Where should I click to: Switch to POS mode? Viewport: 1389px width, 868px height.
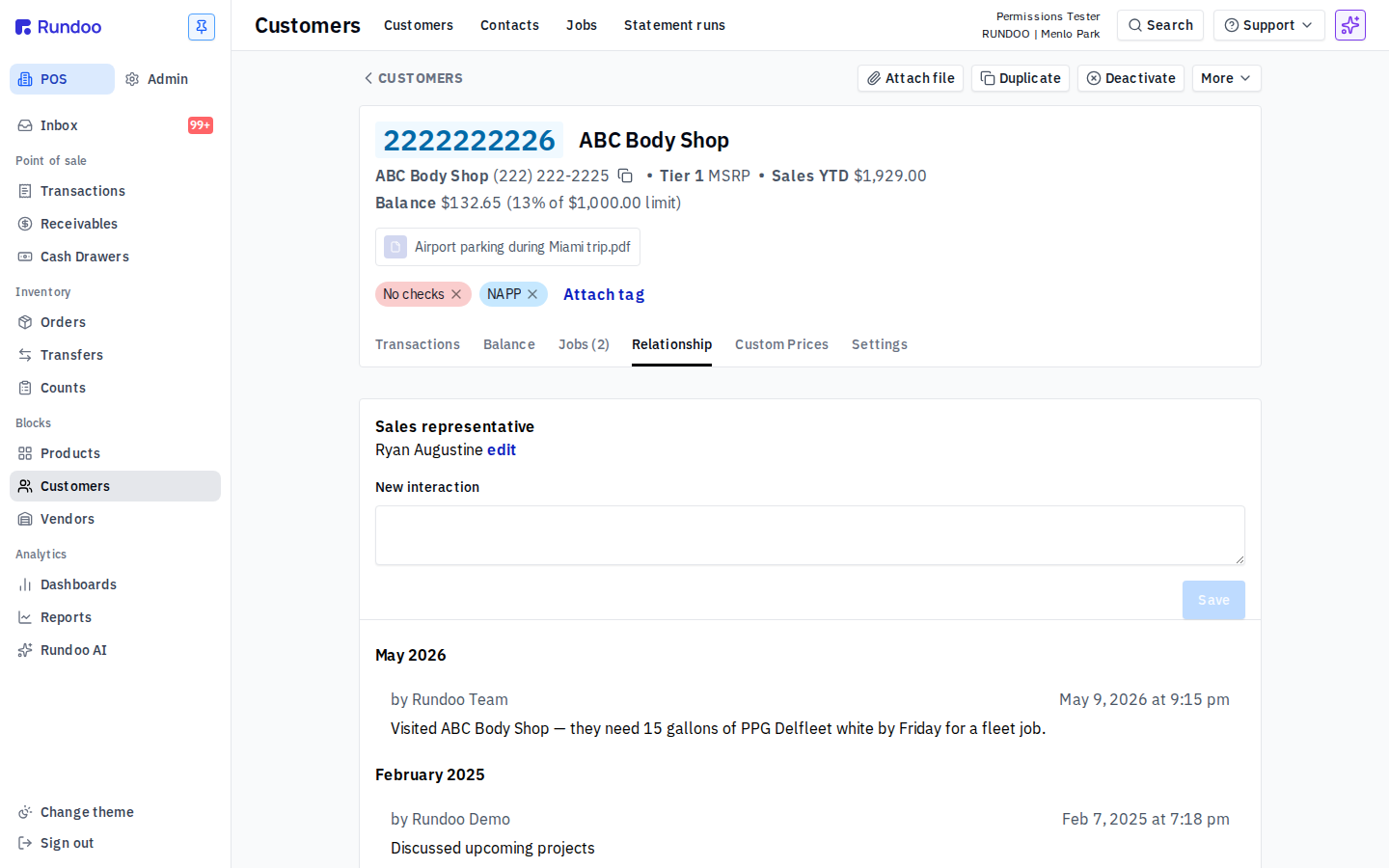click(x=62, y=79)
